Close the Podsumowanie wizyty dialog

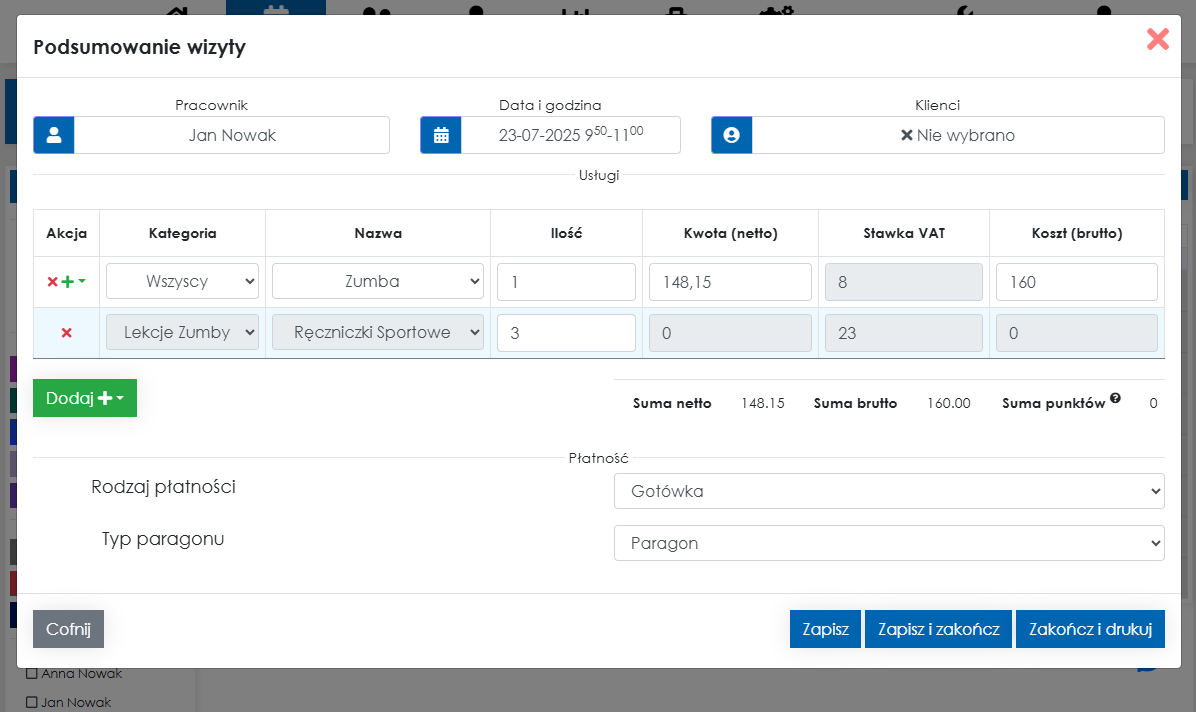[1157, 40]
